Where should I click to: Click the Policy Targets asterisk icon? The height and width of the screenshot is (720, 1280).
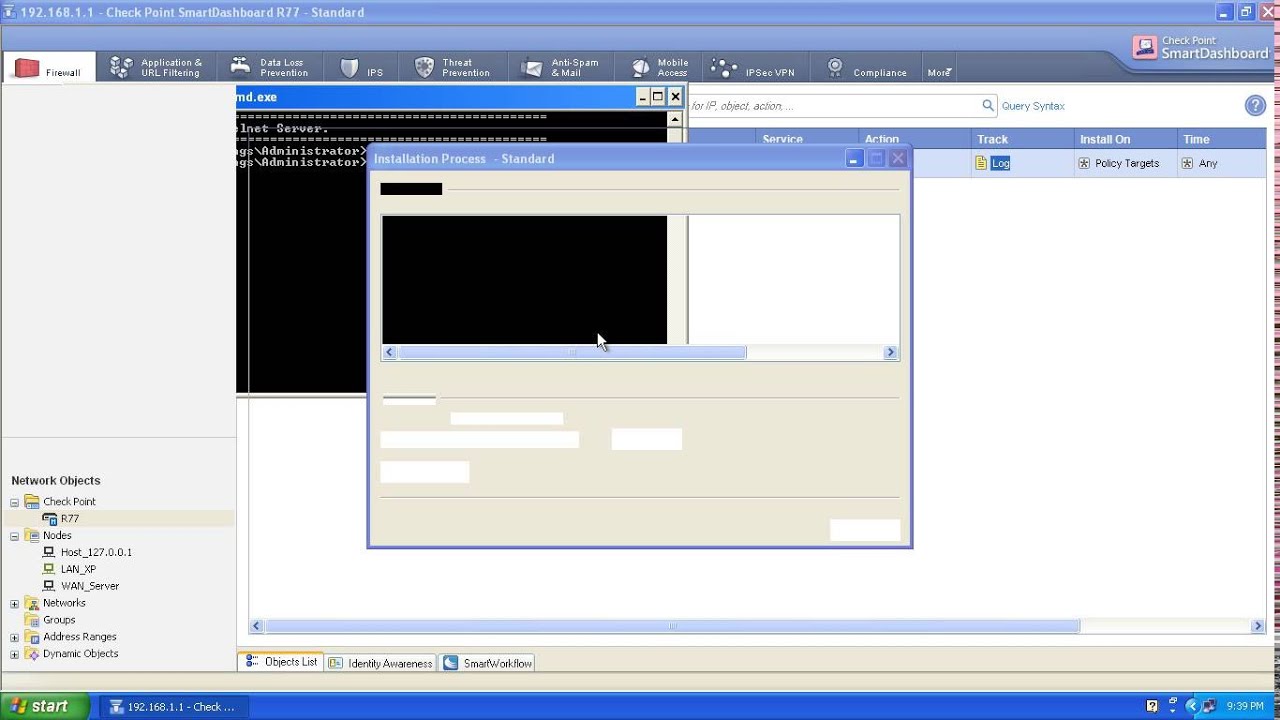click(x=1084, y=163)
